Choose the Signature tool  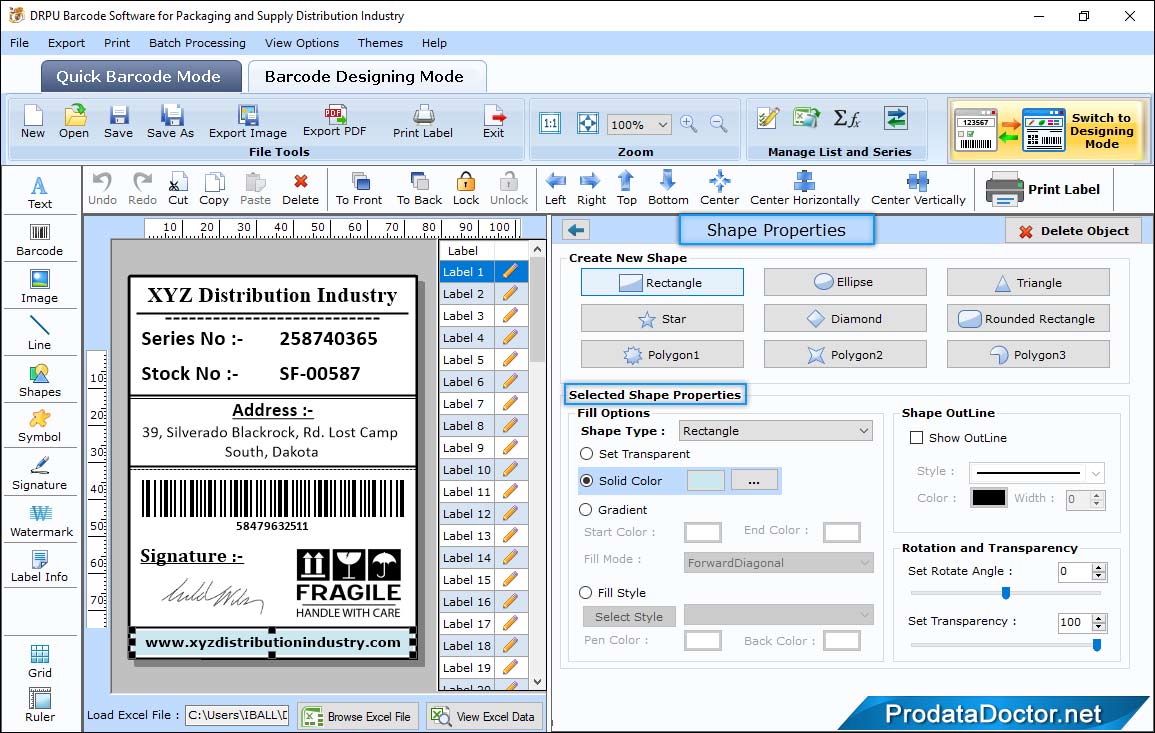(40, 473)
